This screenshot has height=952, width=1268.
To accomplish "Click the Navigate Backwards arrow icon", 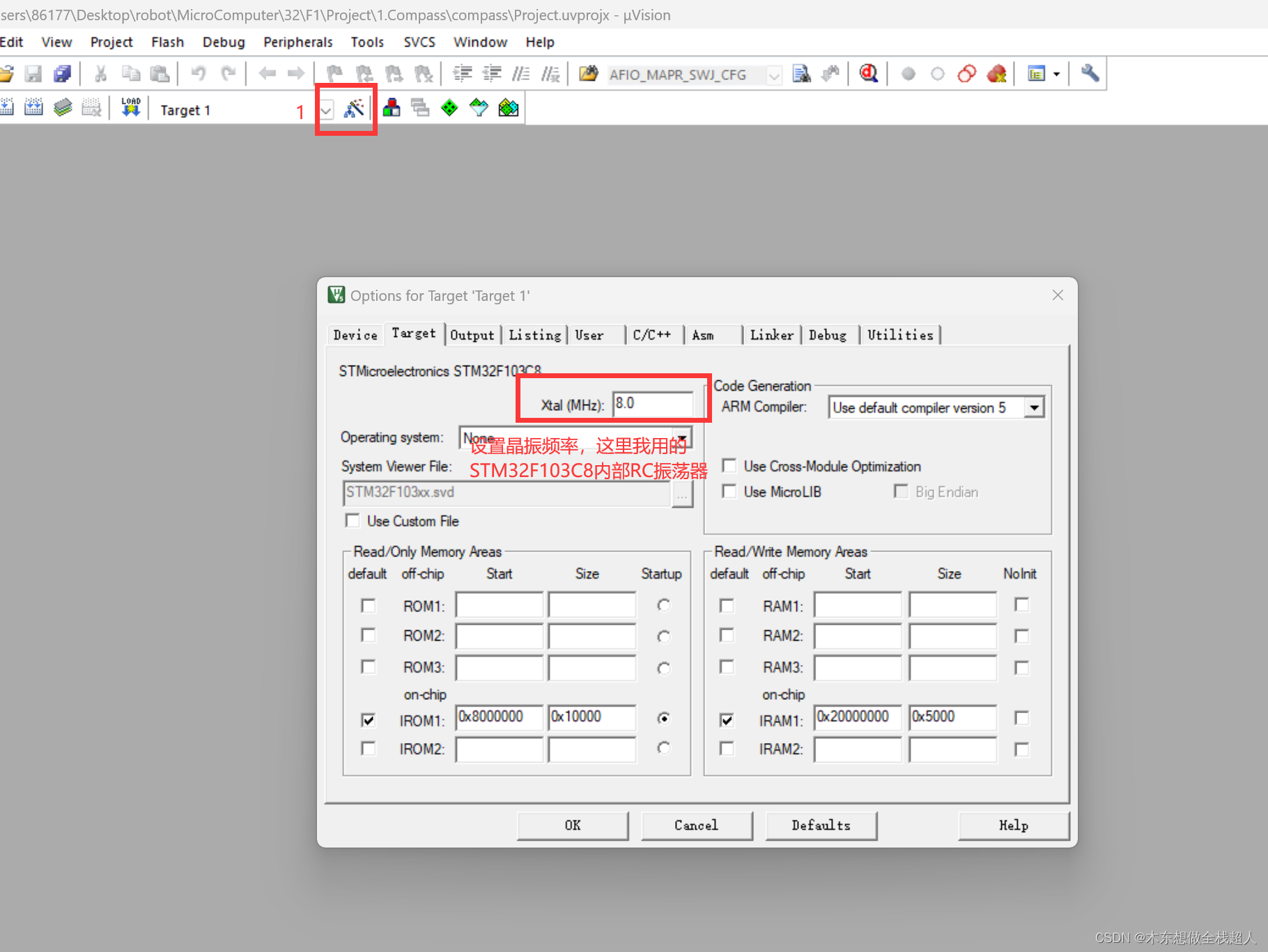I will pyautogui.click(x=267, y=74).
